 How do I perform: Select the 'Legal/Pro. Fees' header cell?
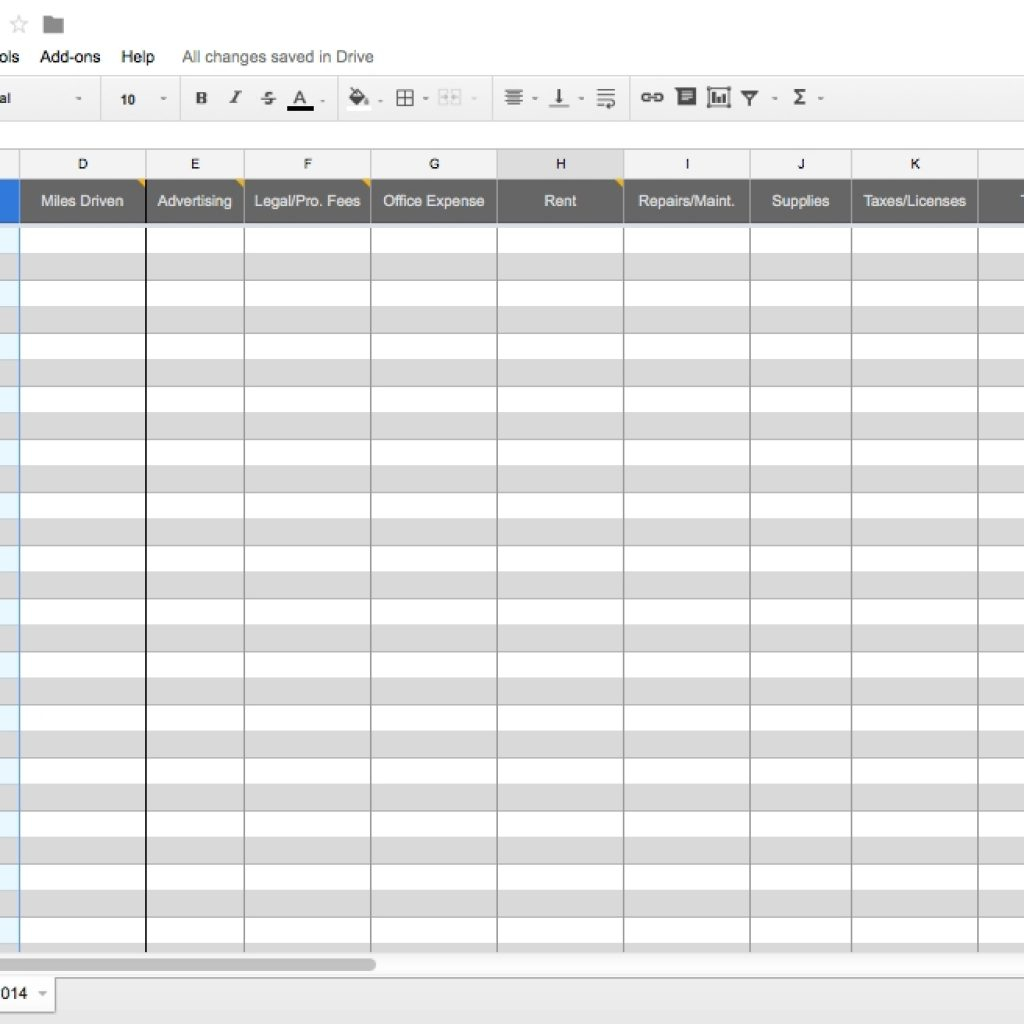pyautogui.click(x=308, y=201)
